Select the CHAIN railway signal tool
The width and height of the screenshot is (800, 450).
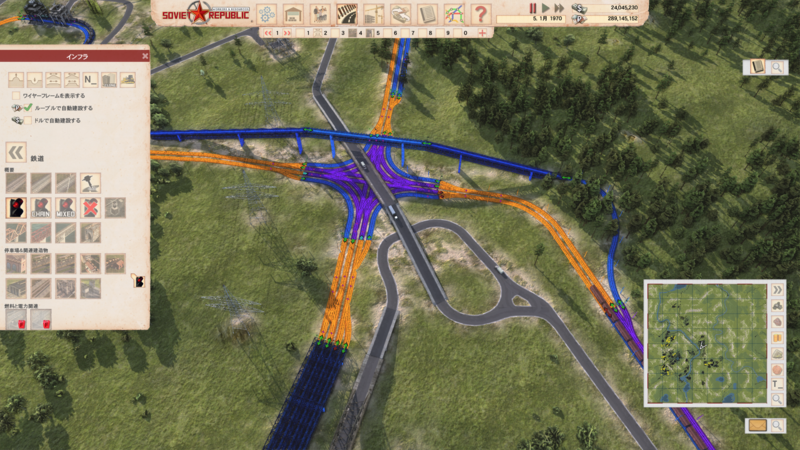click(x=41, y=207)
